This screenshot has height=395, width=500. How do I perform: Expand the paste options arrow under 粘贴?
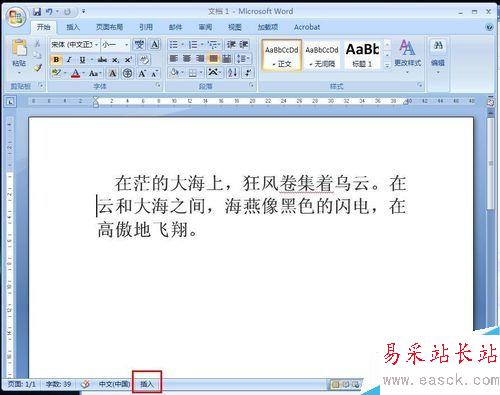tap(19, 73)
